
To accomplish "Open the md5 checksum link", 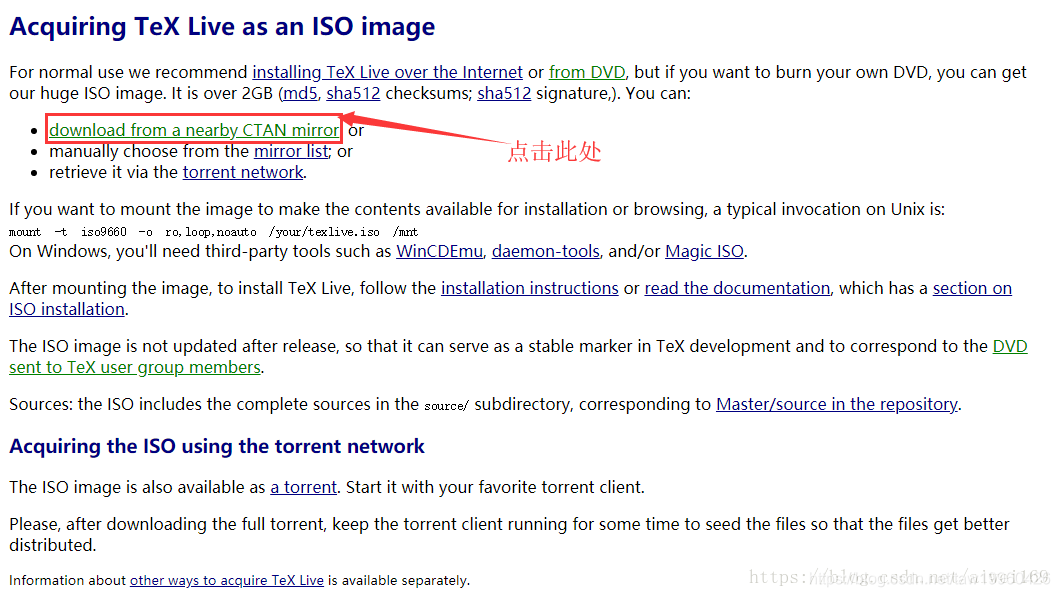I will [x=300, y=93].
